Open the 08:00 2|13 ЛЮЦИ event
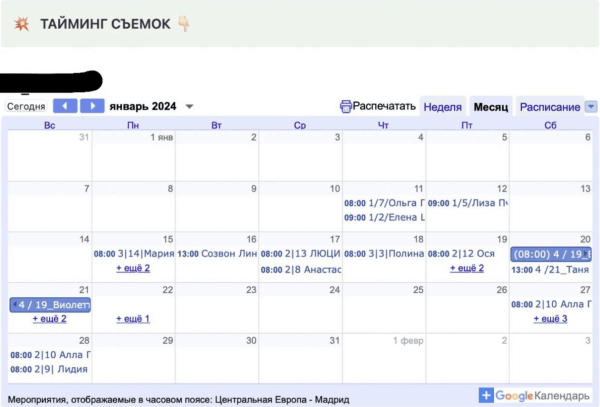Image resolution: width=600 pixels, height=407 pixels. (x=300, y=254)
